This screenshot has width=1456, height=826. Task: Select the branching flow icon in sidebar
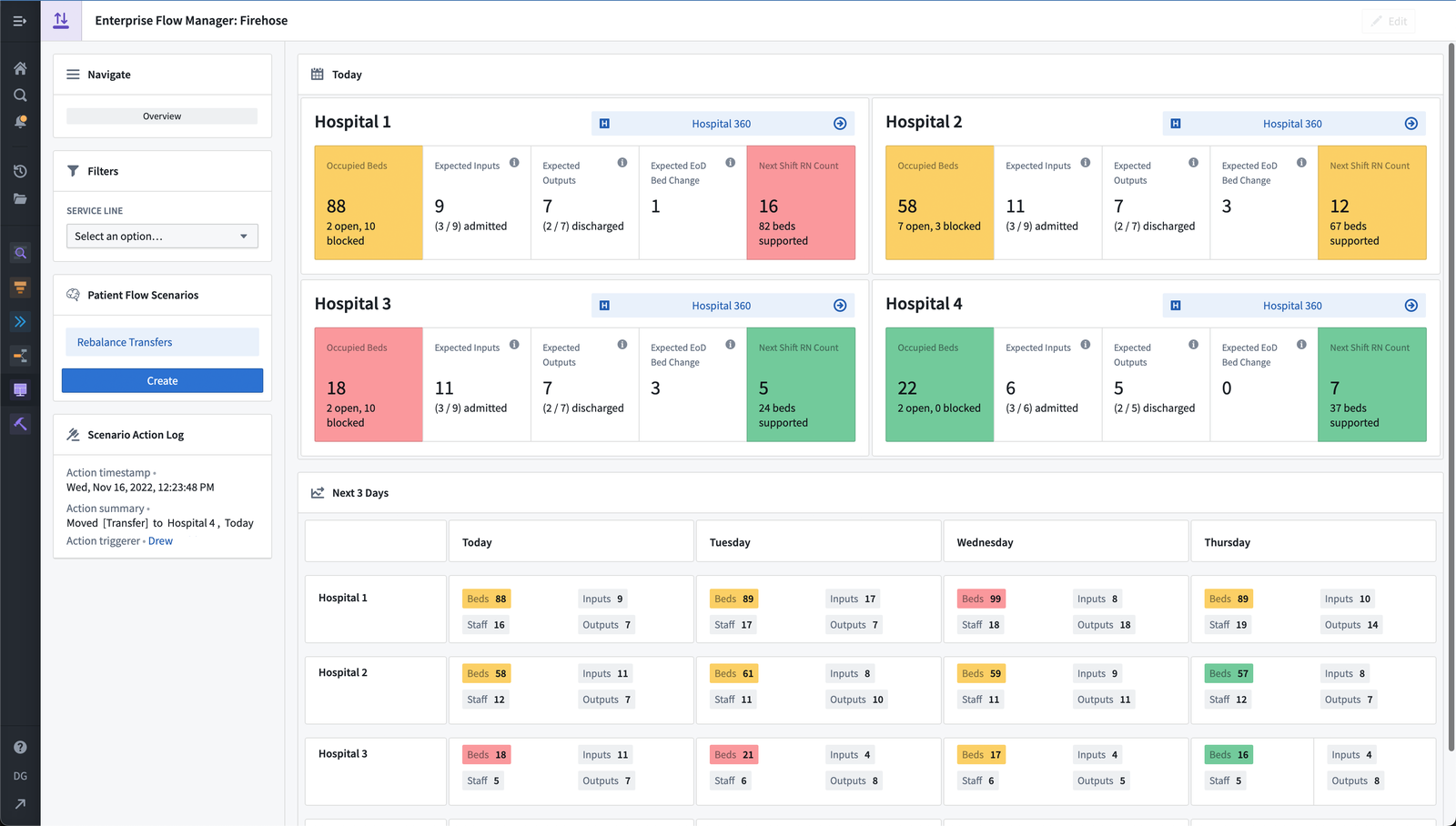click(20, 356)
